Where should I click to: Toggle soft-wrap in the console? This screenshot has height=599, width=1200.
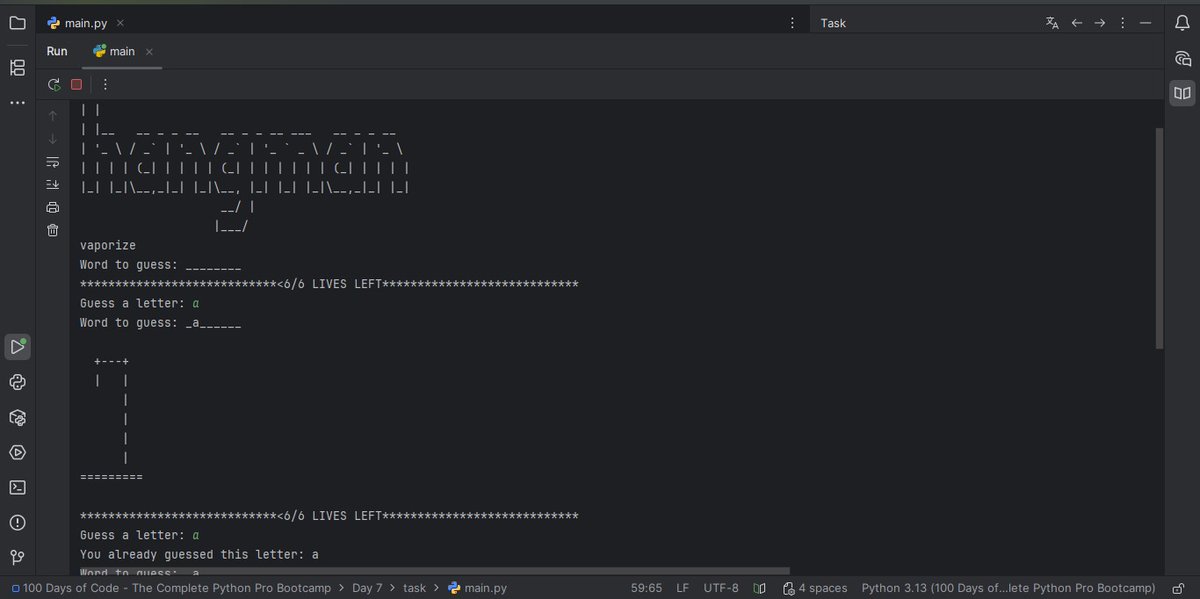pyautogui.click(x=53, y=161)
